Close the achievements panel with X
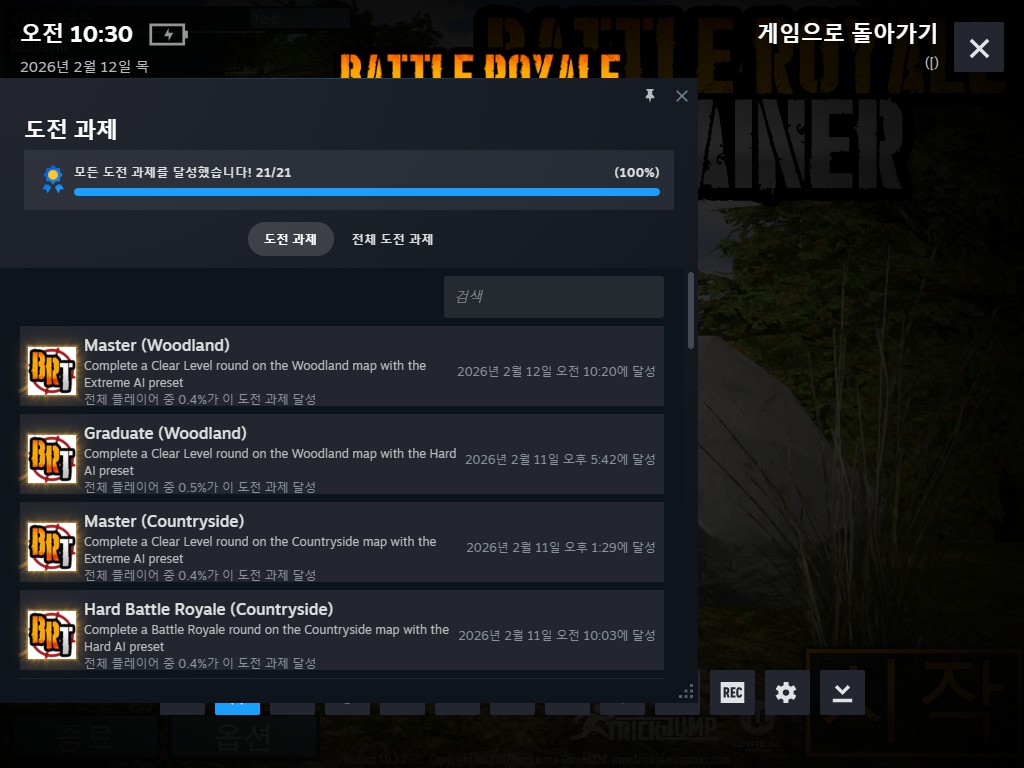Image resolution: width=1024 pixels, height=768 pixels. (682, 96)
